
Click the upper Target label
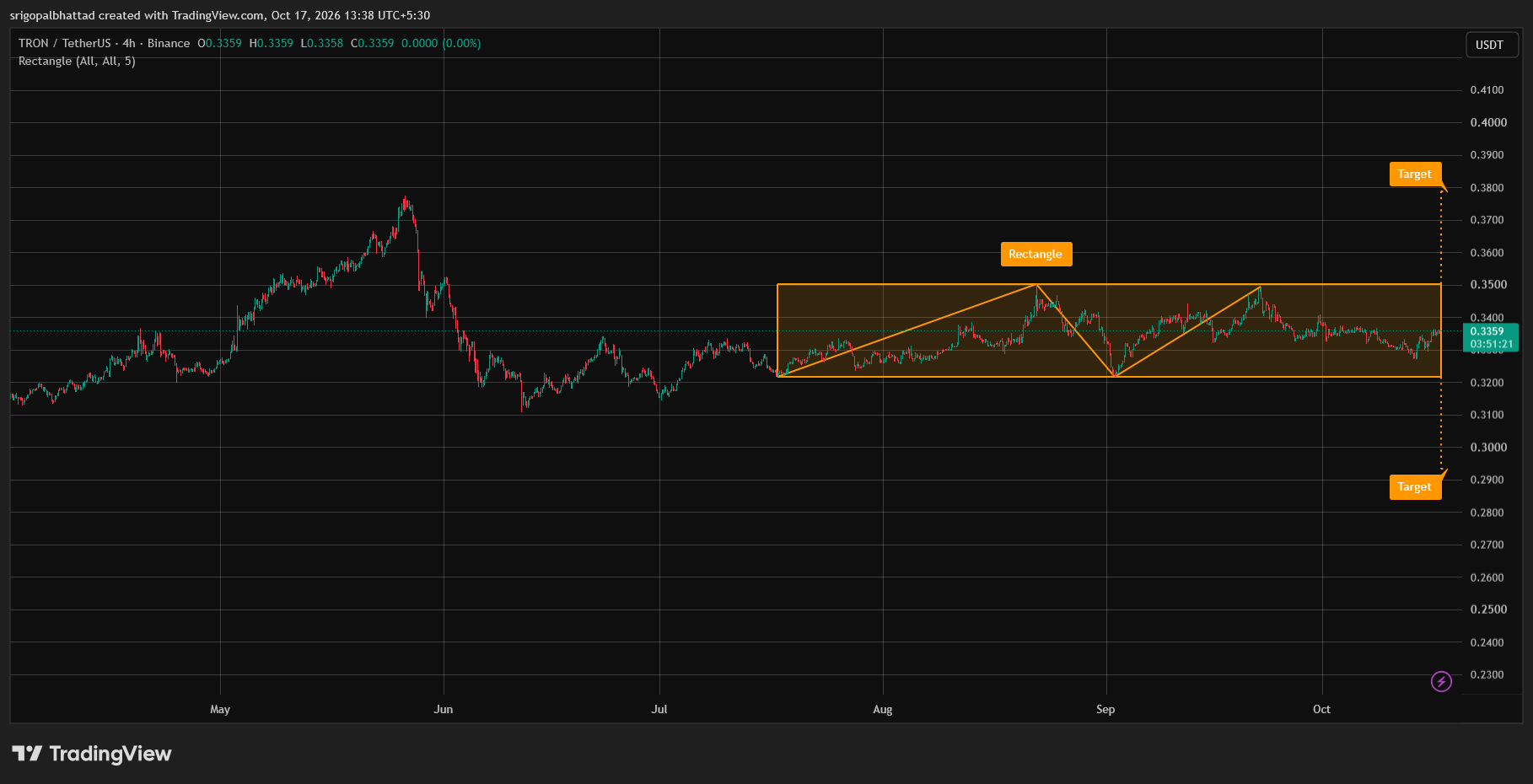tap(1415, 174)
